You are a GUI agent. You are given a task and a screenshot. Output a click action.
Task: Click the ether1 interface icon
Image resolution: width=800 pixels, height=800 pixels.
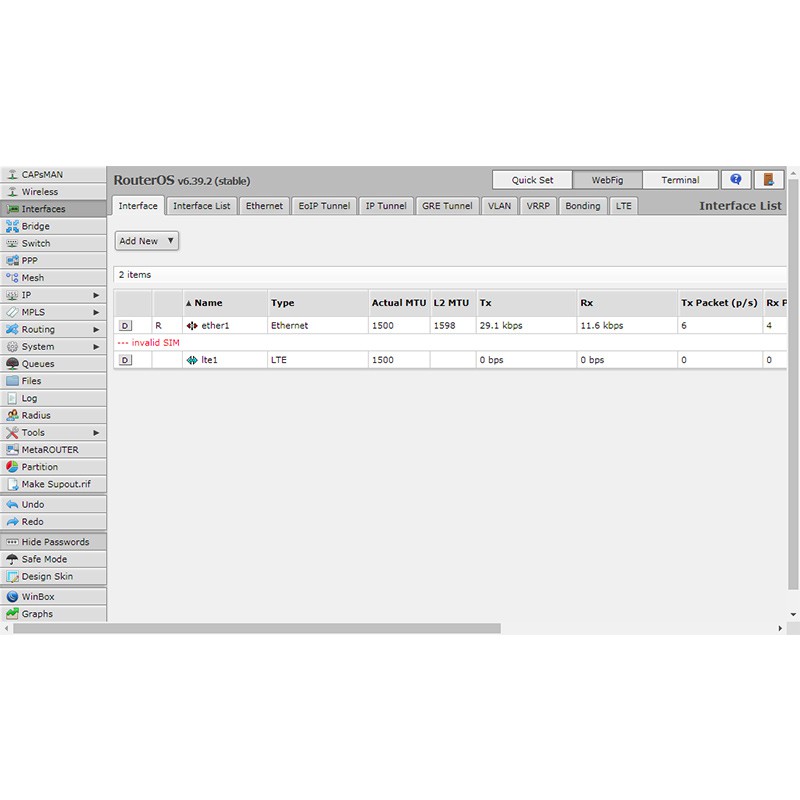click(x=192, y=326)
